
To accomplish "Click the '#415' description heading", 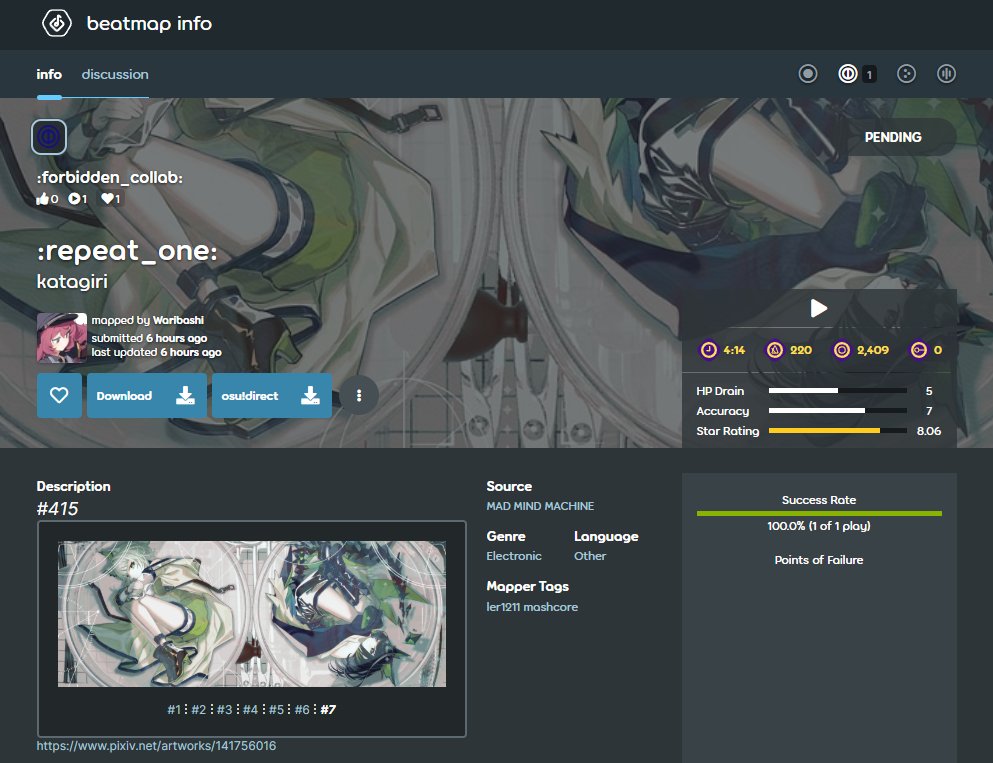I will click(x=57, y=508).
